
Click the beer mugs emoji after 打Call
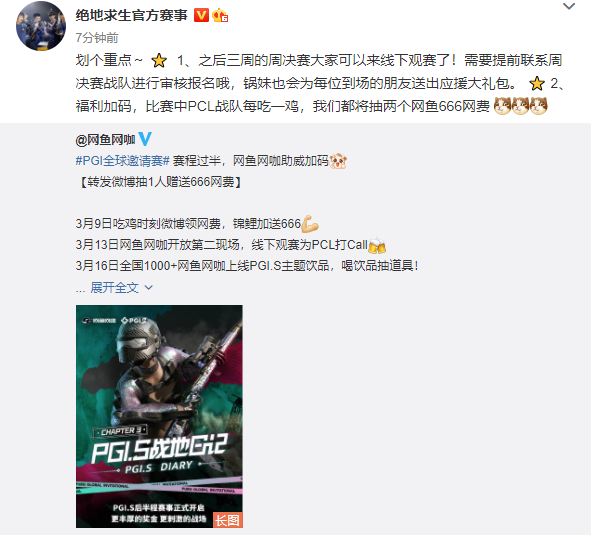pyautogui.click(x=377, y=245)
